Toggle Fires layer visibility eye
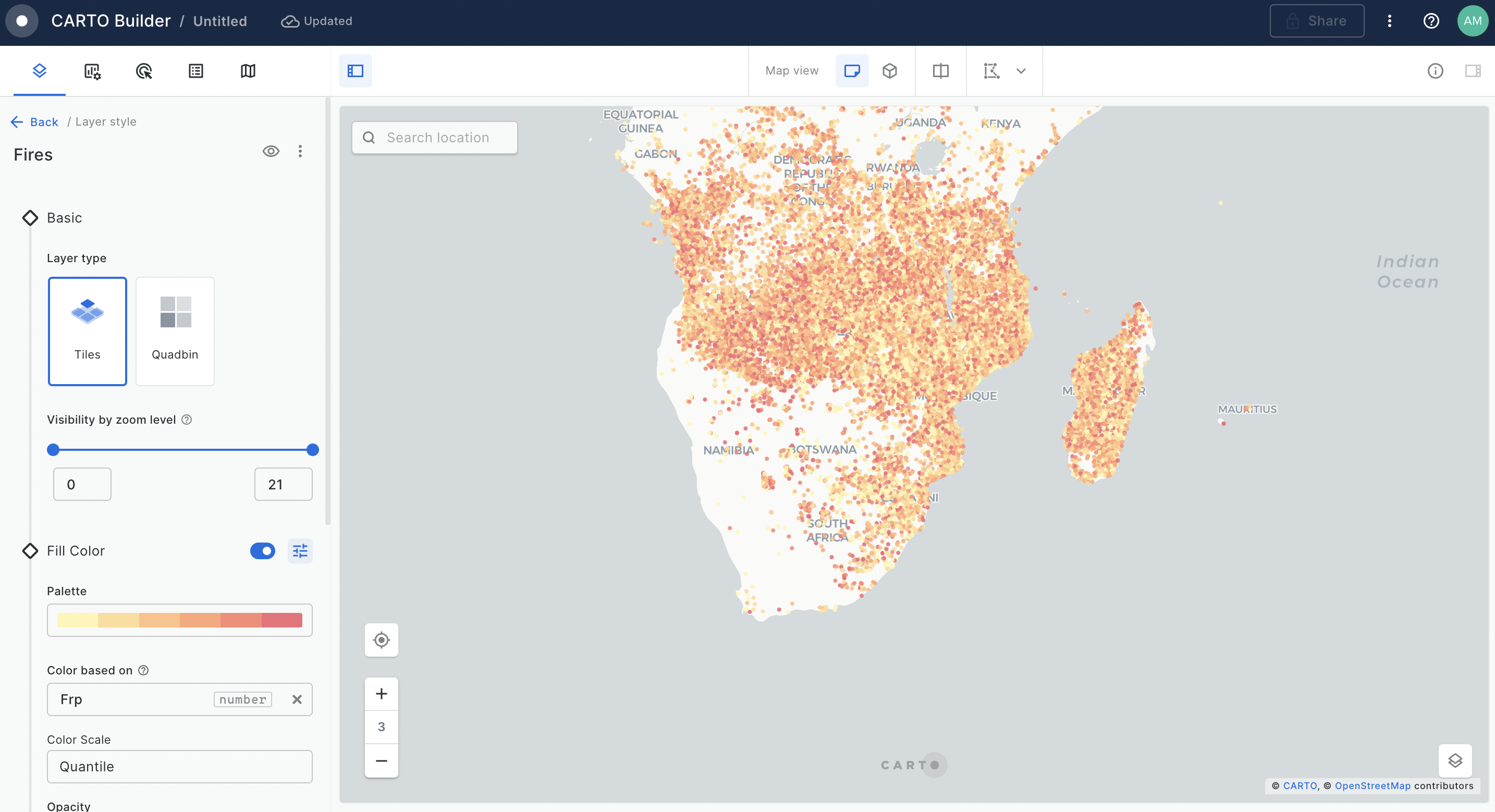Image resolution: width=1495 pixels, height=812 pixels. (271, 152)
